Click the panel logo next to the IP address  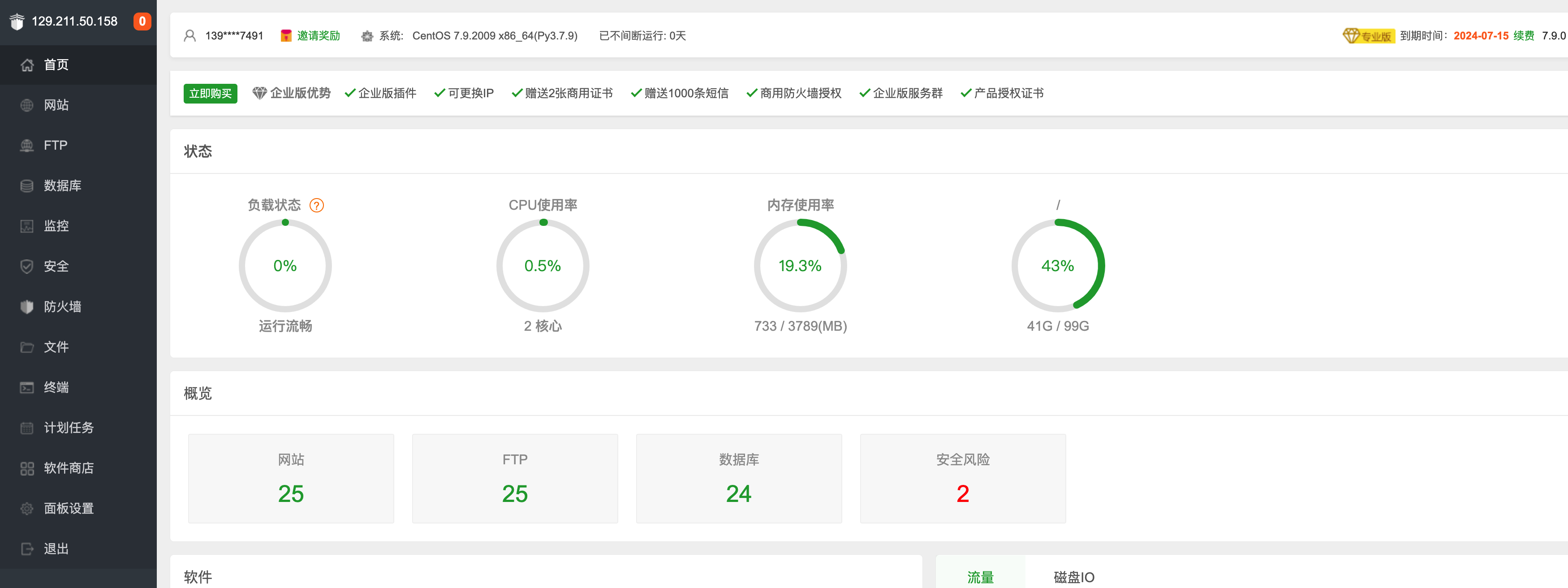[x=17, y=22]
